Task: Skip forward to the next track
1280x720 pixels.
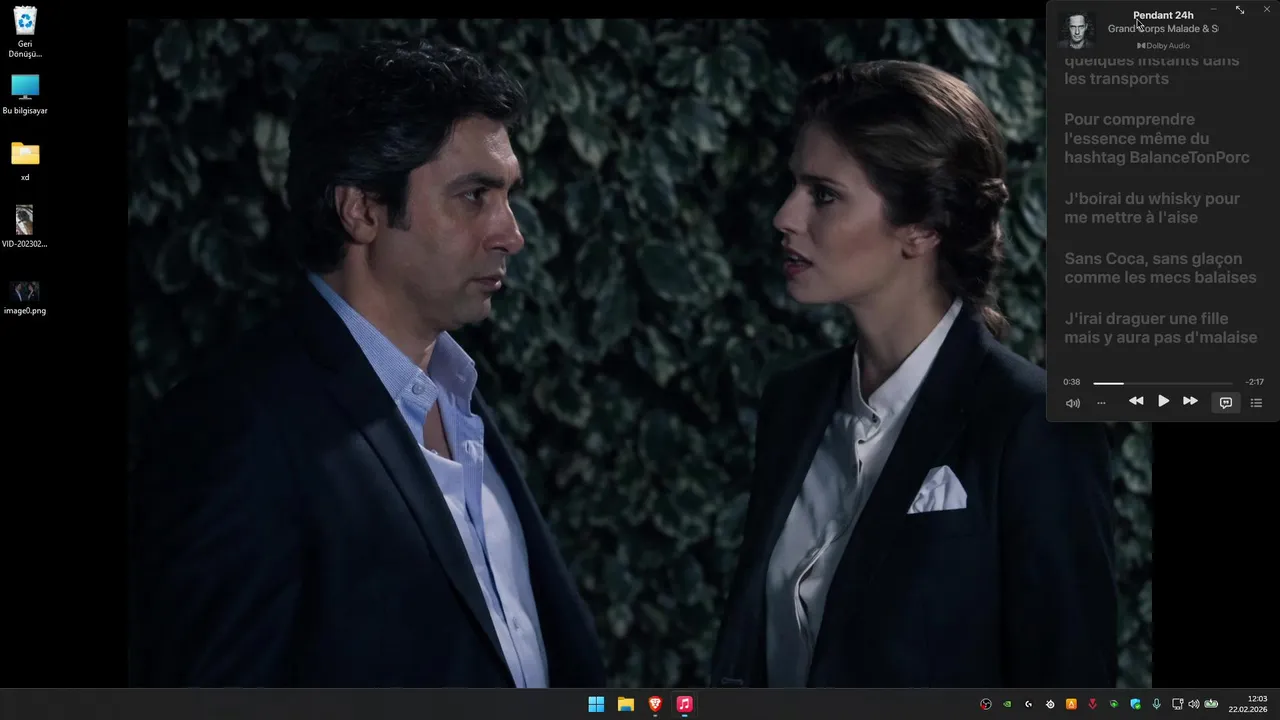Action: 1190,401
